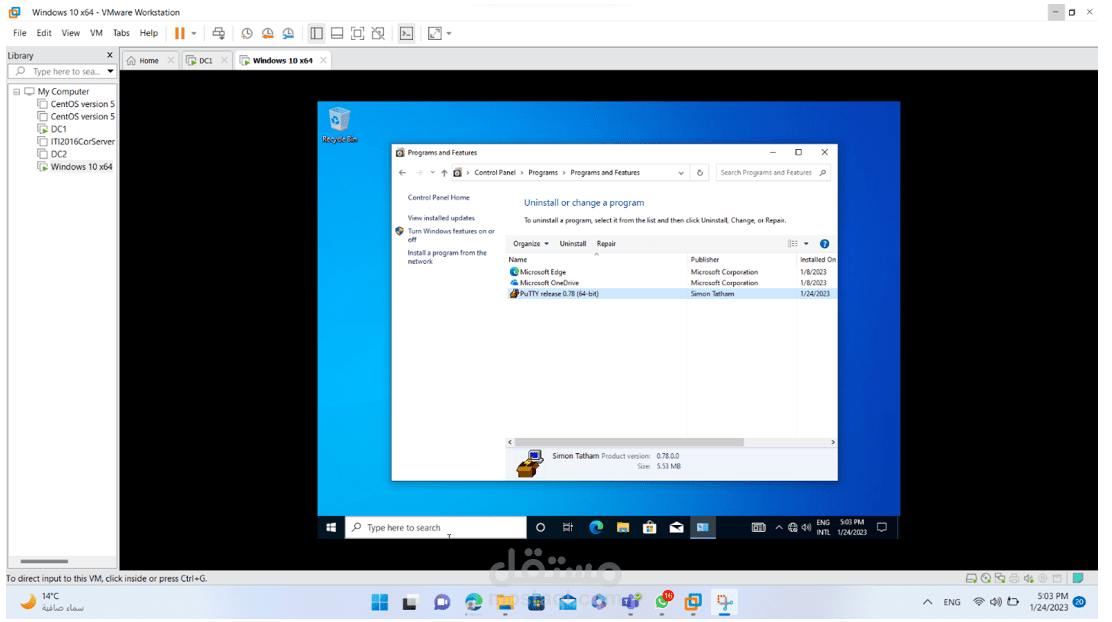Go up one level in Control Panel

(444, 173)
